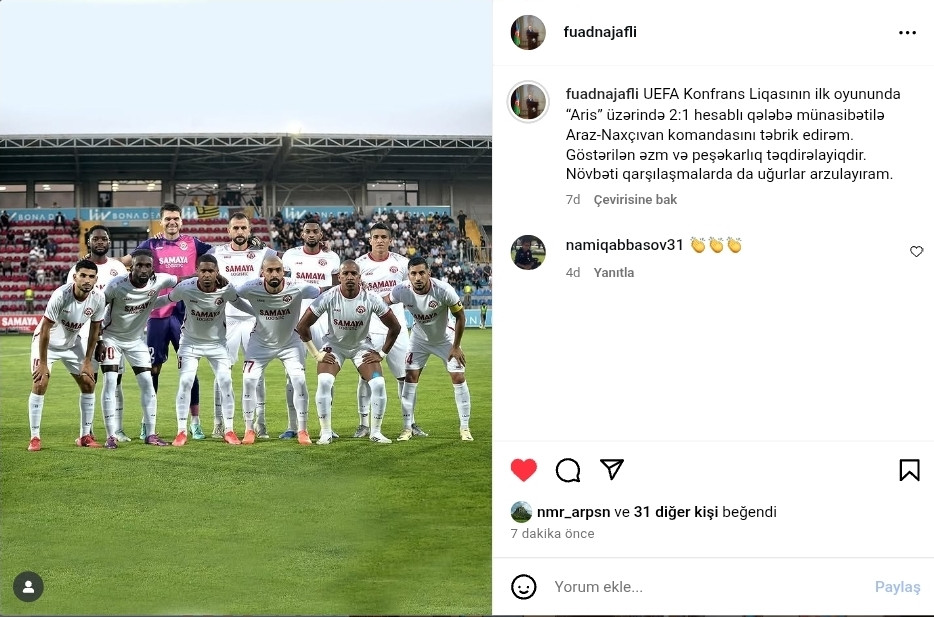
Task: Like namiqabbasov31's comment heart
Action: [916, 251]
